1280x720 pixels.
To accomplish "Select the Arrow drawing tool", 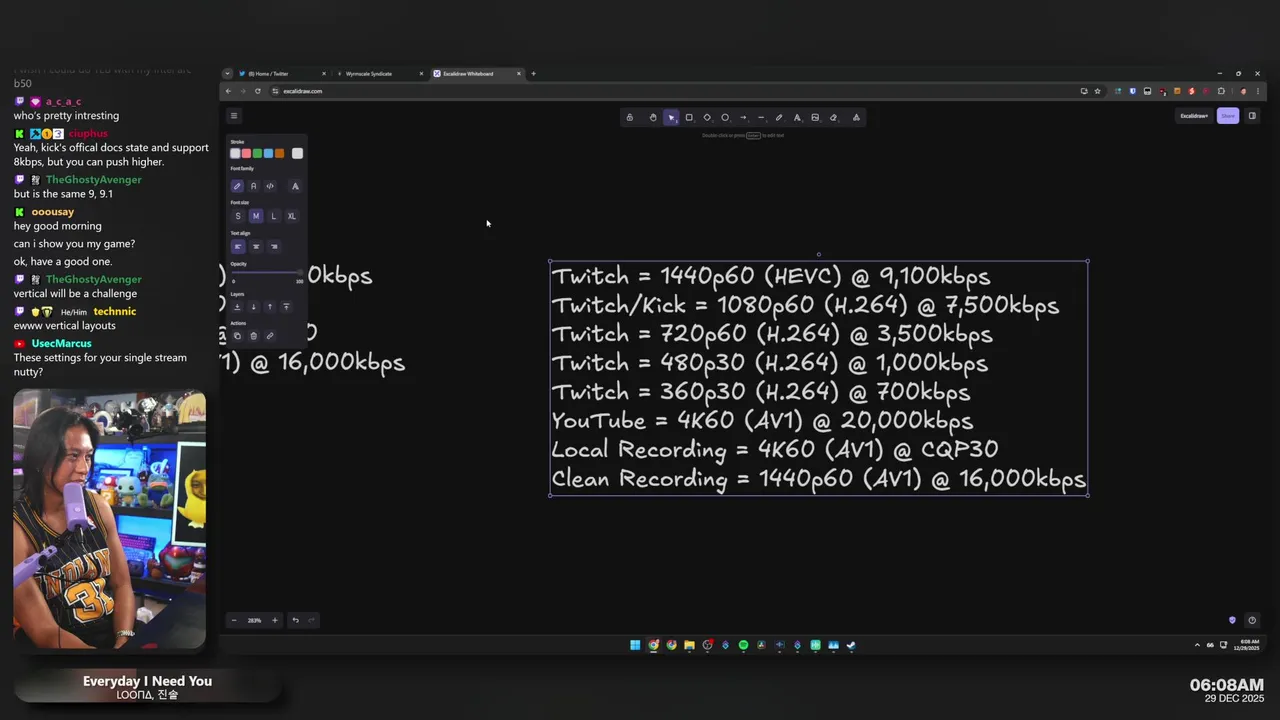I will [743, 117].
